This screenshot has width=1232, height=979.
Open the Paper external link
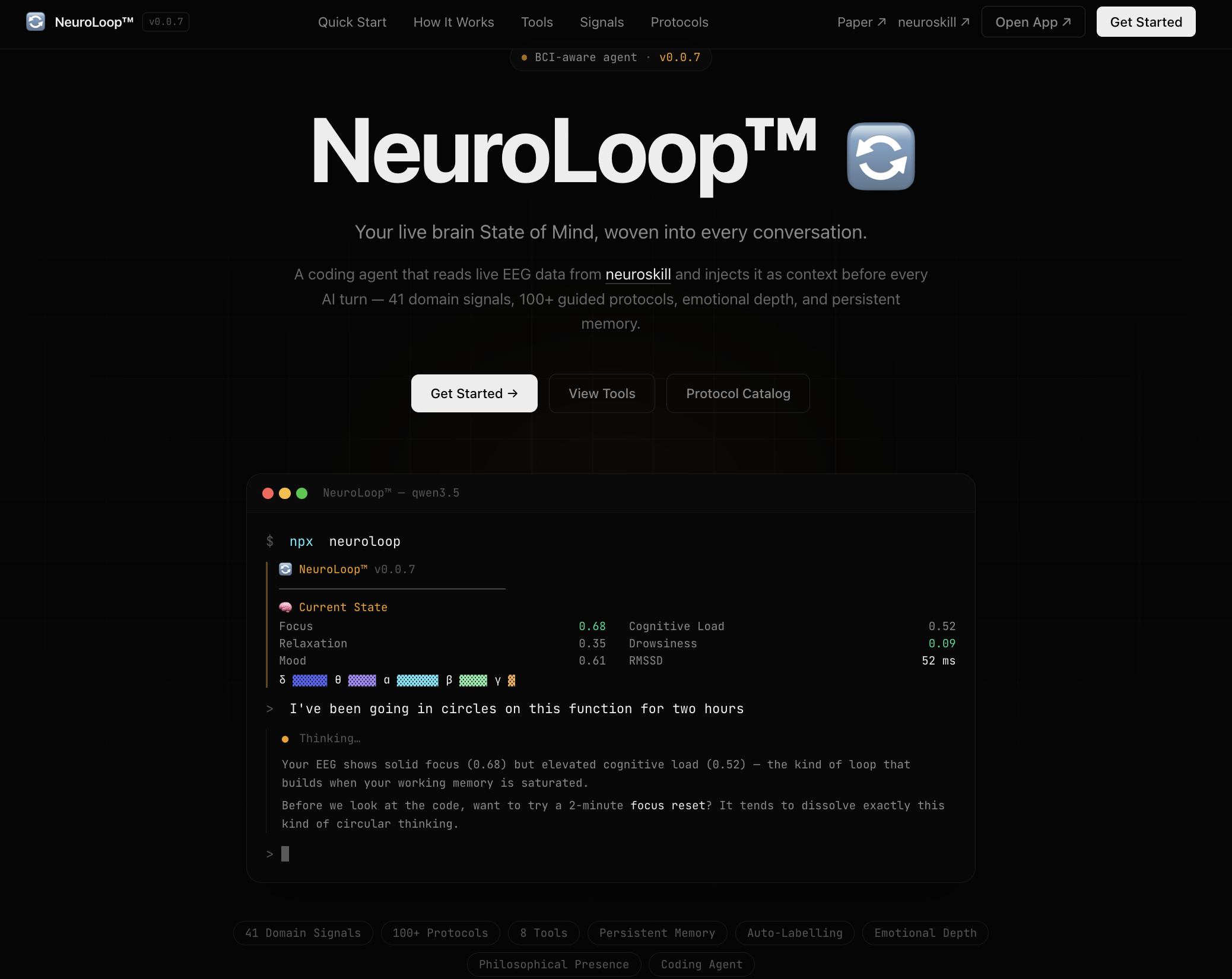861,22
